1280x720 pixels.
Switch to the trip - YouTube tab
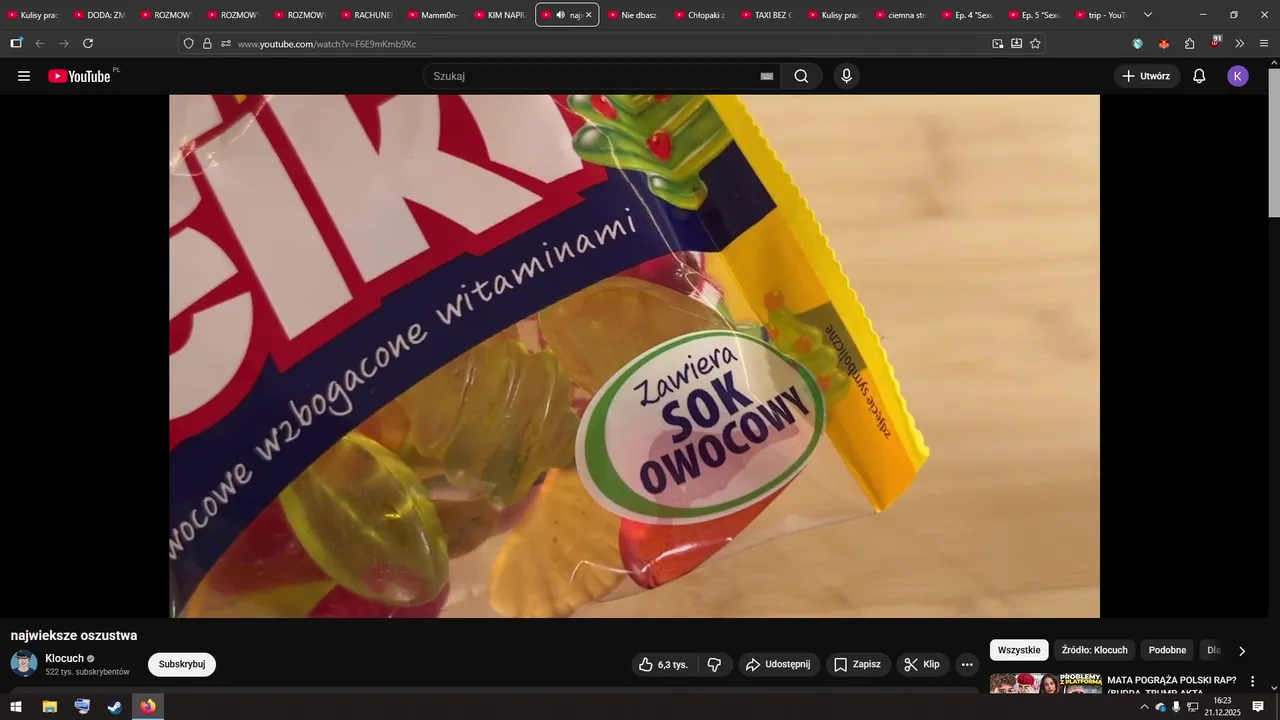(1100, 15)
